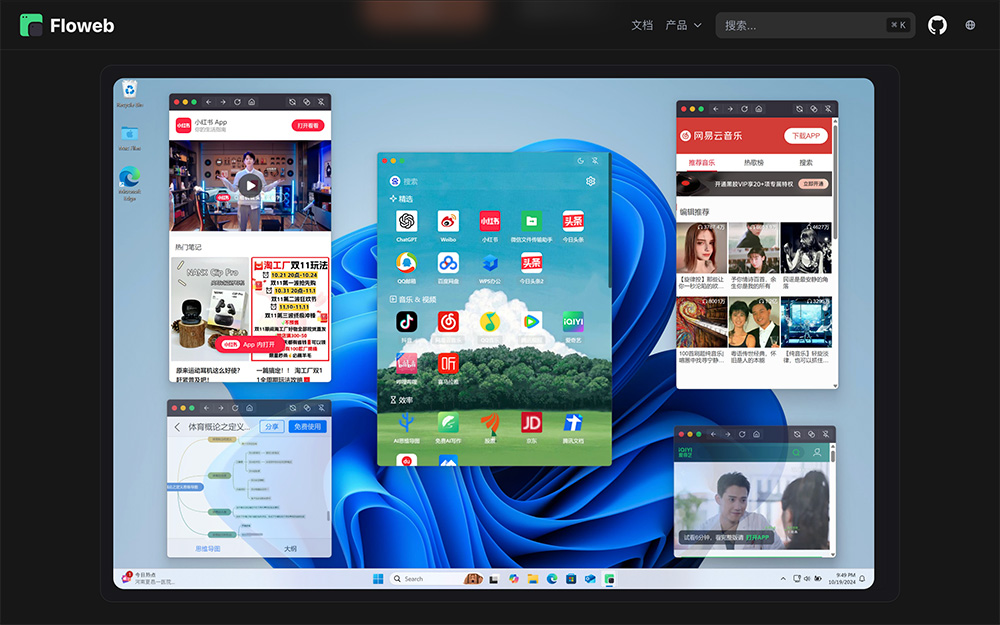Screen dimensions: 1000x625
Task: Open the green 微信文件传输助手 icon
Action: tap(531, 221)
